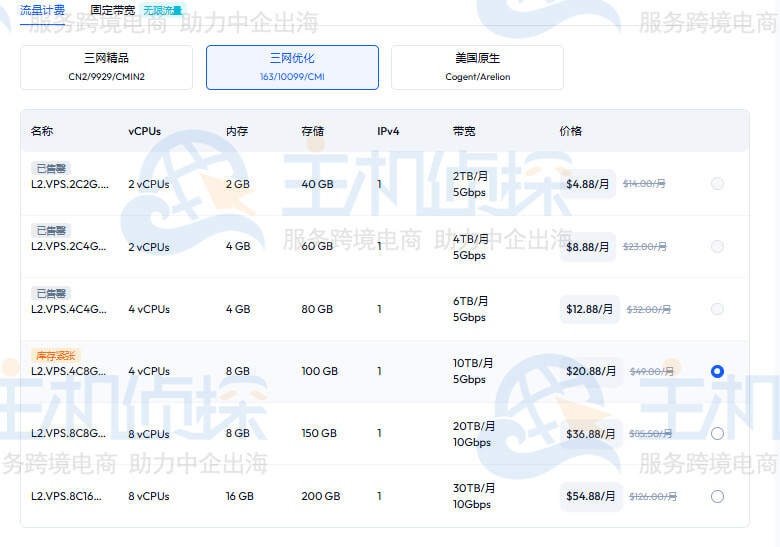Click the $8.88/月 price tag
The width and height of the screenshot is (780, 547).
(587, 247)
